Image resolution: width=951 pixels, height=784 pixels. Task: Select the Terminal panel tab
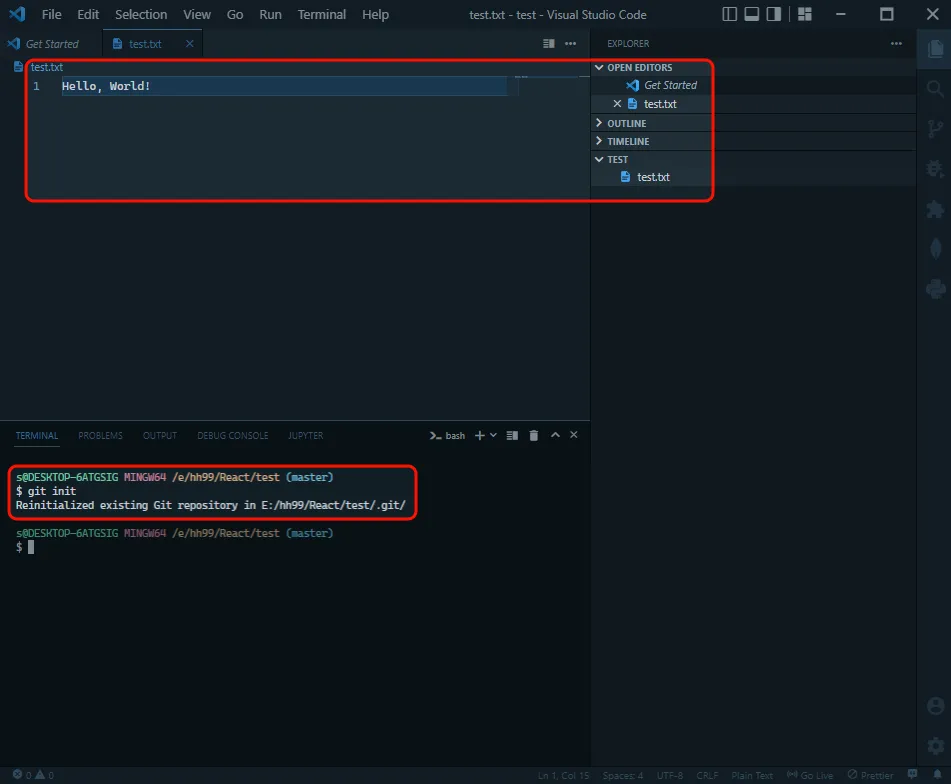(36, 435)
